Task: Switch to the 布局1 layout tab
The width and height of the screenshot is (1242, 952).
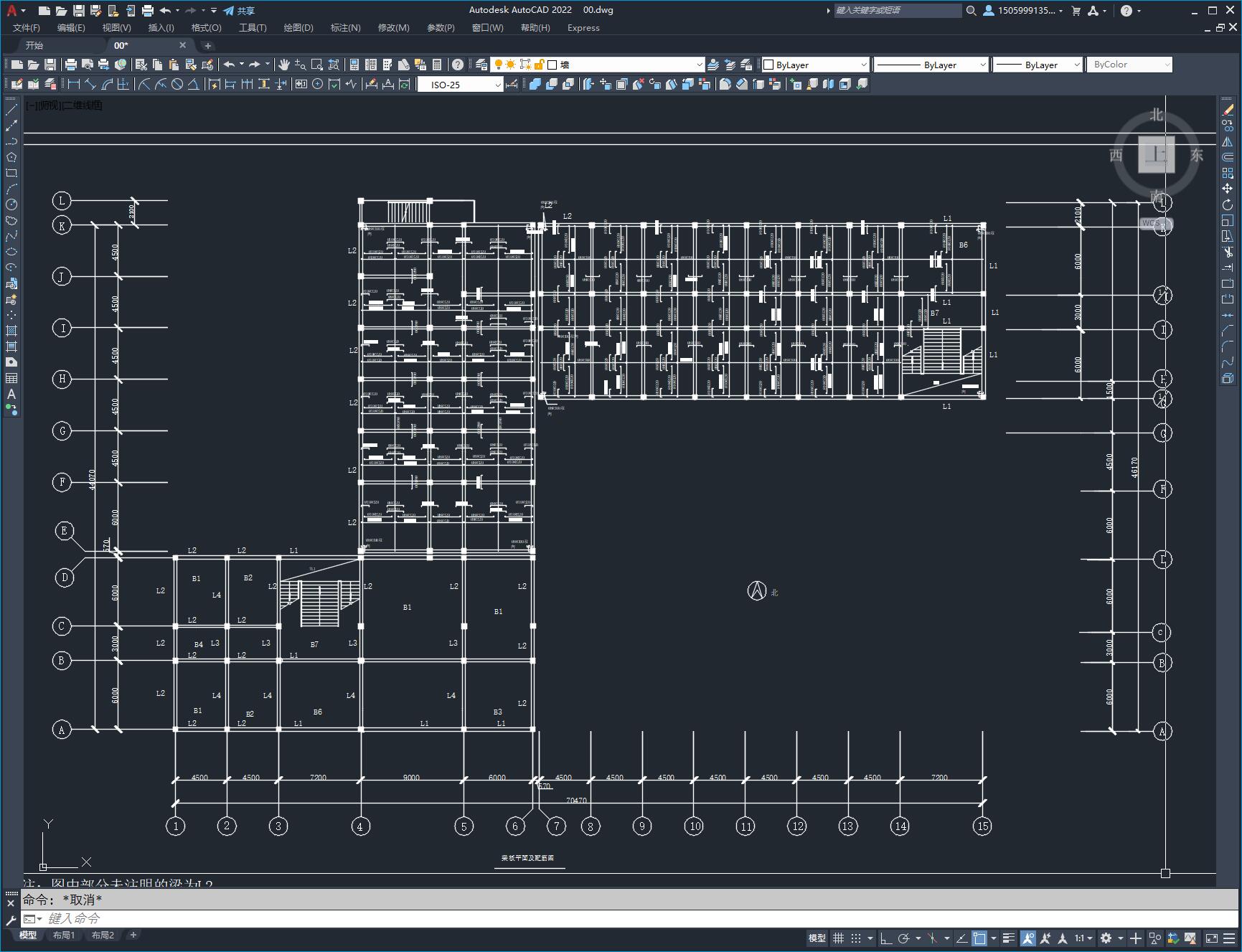Action: [63, 935]
